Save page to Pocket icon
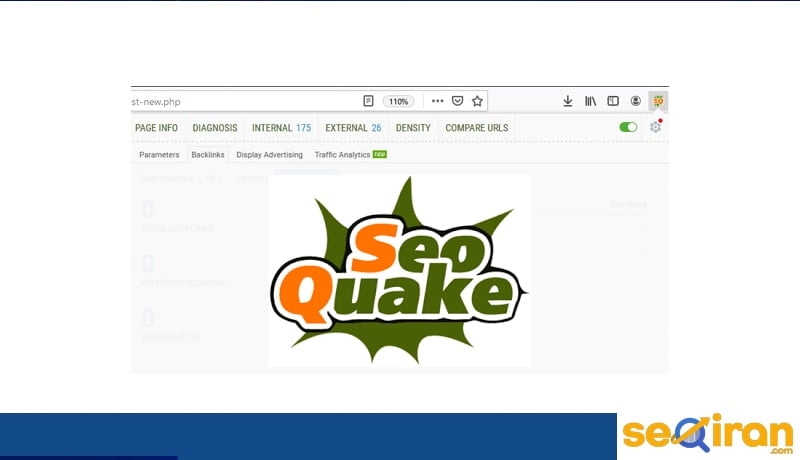800x460 pixels. tap(457, 101)
